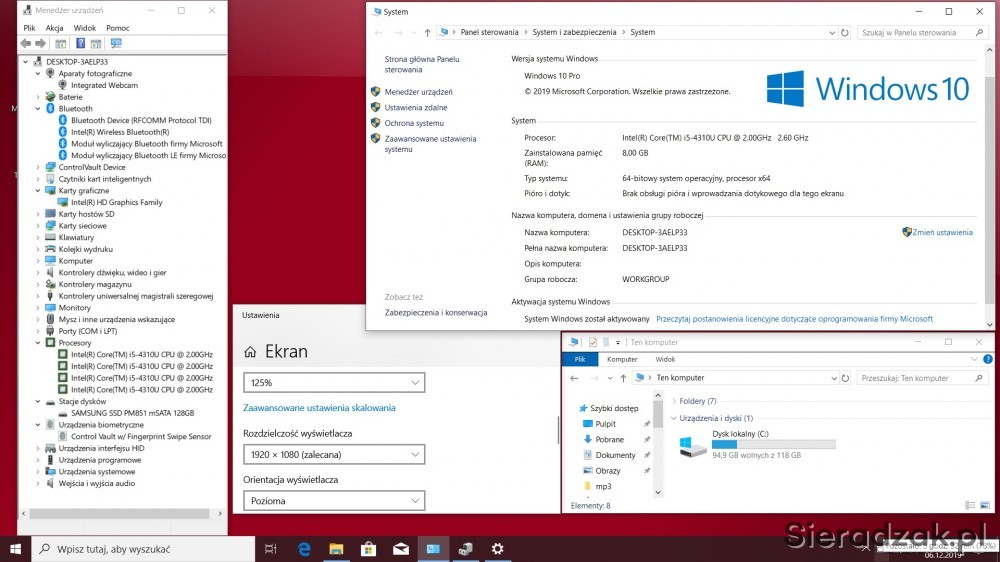
Task: Open Ochrona systemu link
Action: (414, 123)
